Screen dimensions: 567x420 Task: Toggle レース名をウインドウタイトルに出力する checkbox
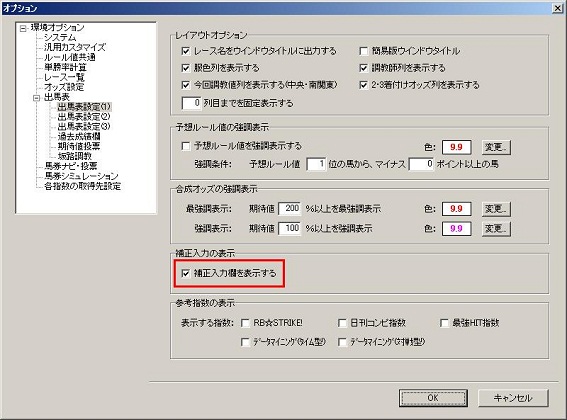(186, 51)
